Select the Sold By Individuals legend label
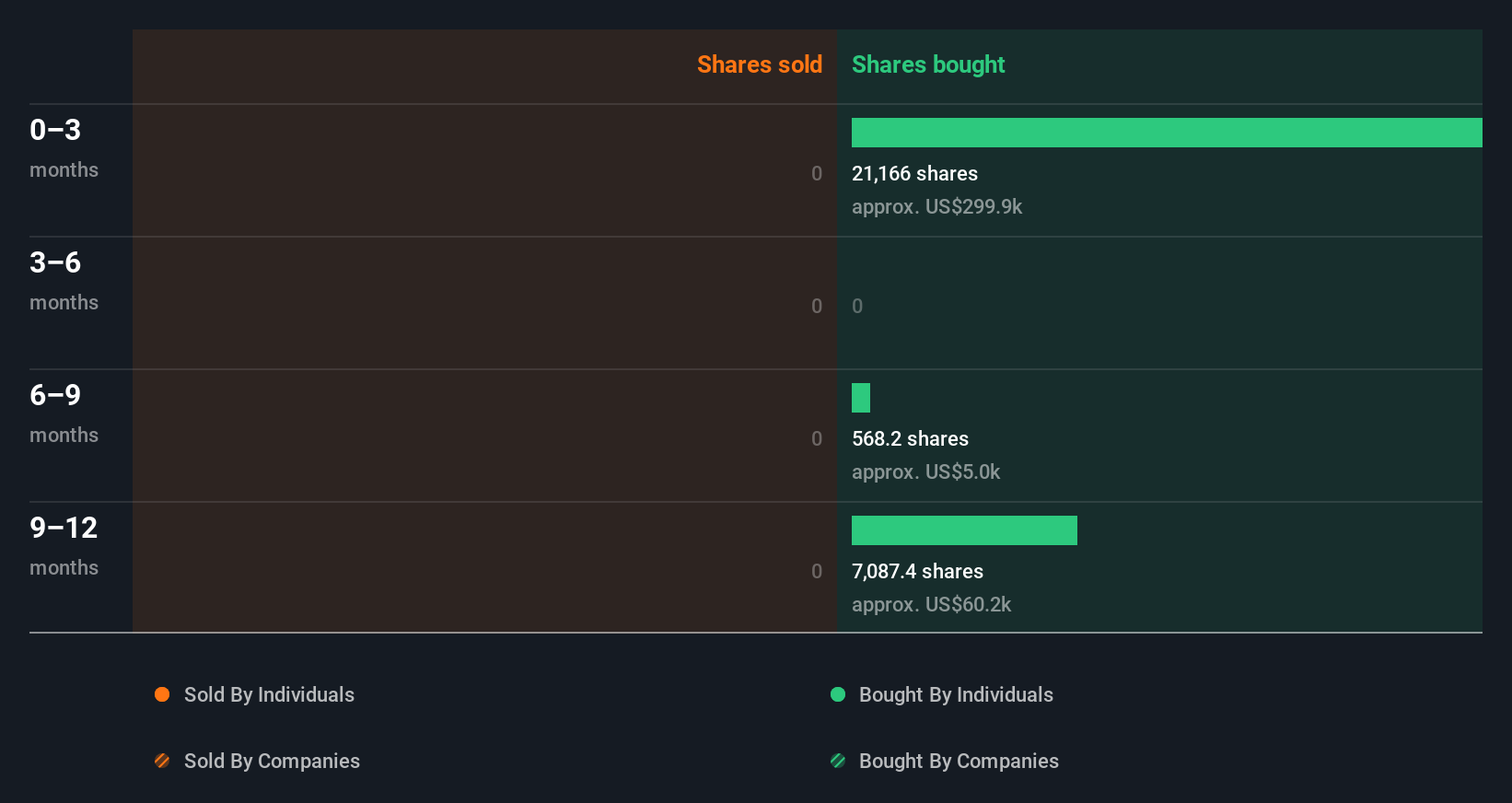The height and width of the screenshot is (803, 1512). pos(269,694)
